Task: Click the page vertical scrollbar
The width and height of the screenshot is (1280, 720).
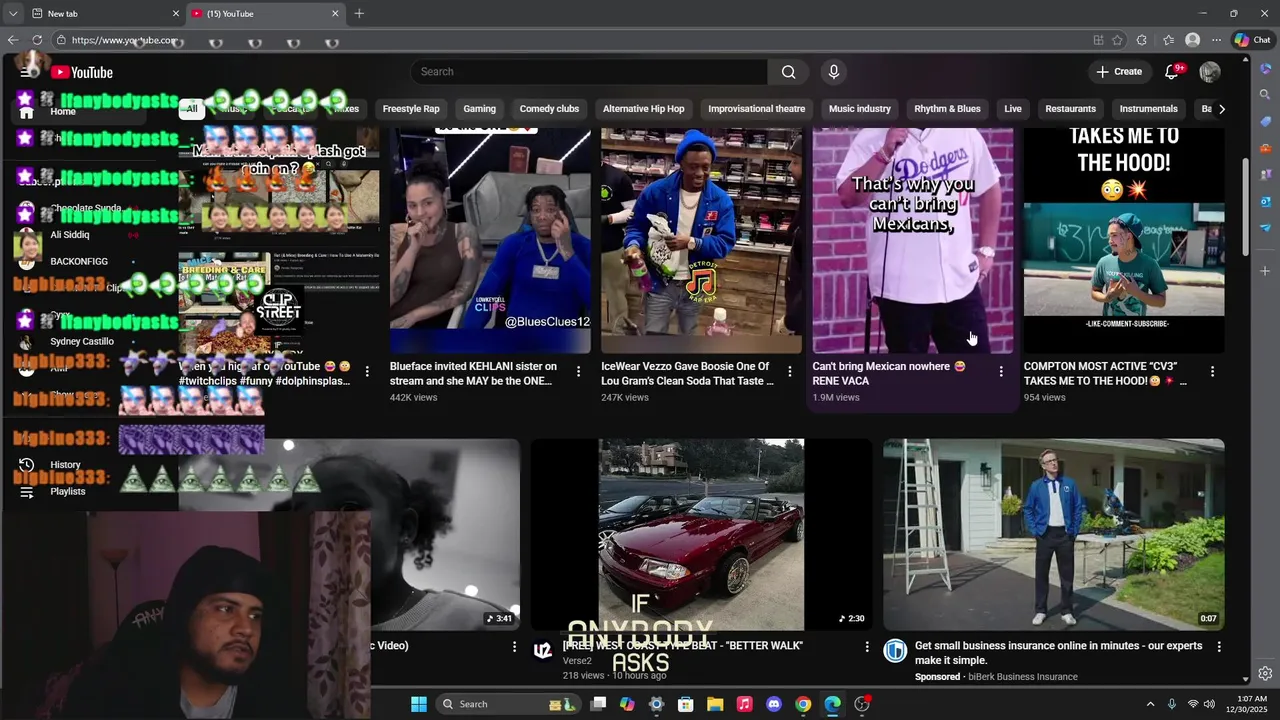Action: (x=1245, y=206)
